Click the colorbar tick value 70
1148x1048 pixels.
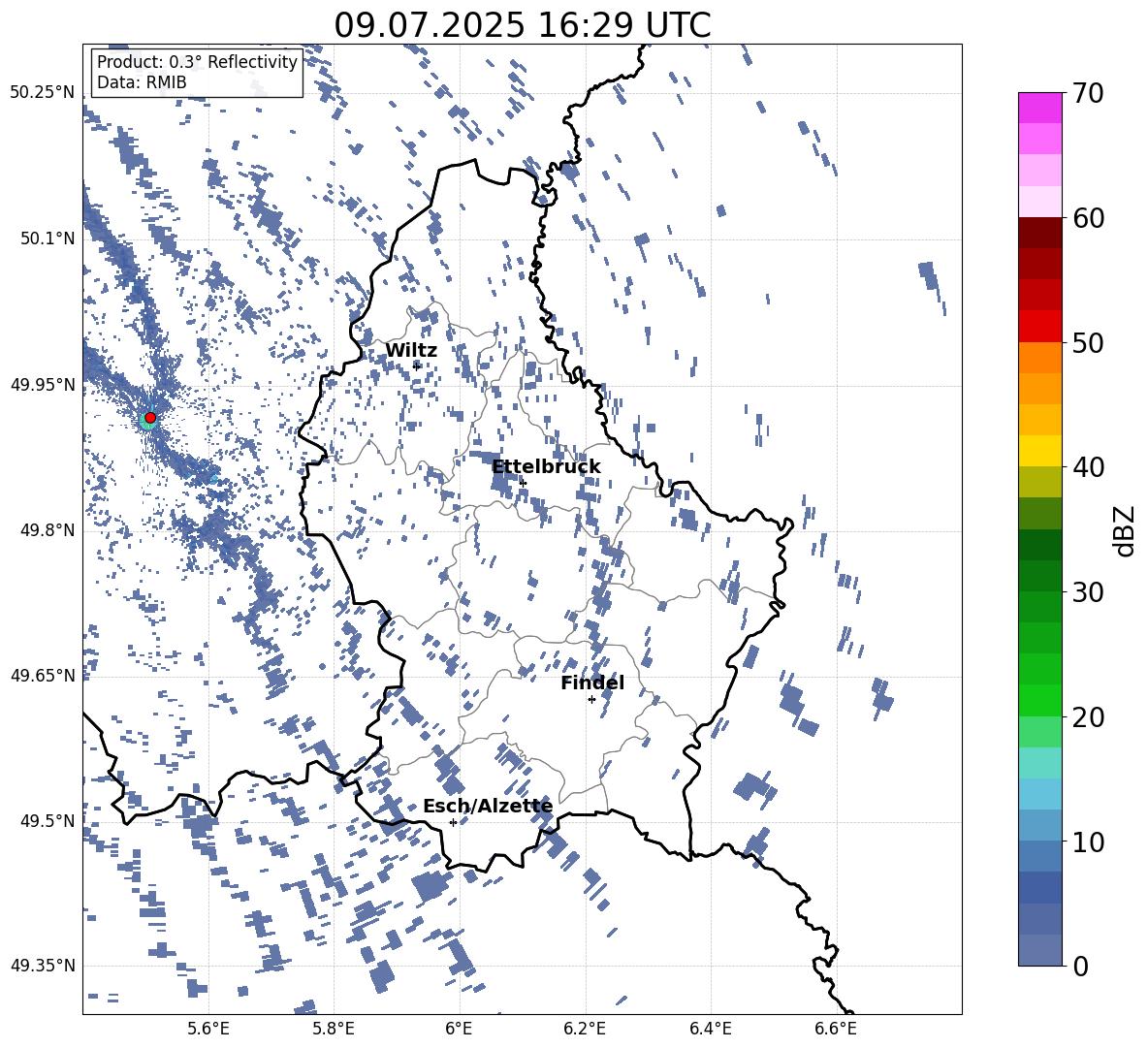coord(1088,93)
